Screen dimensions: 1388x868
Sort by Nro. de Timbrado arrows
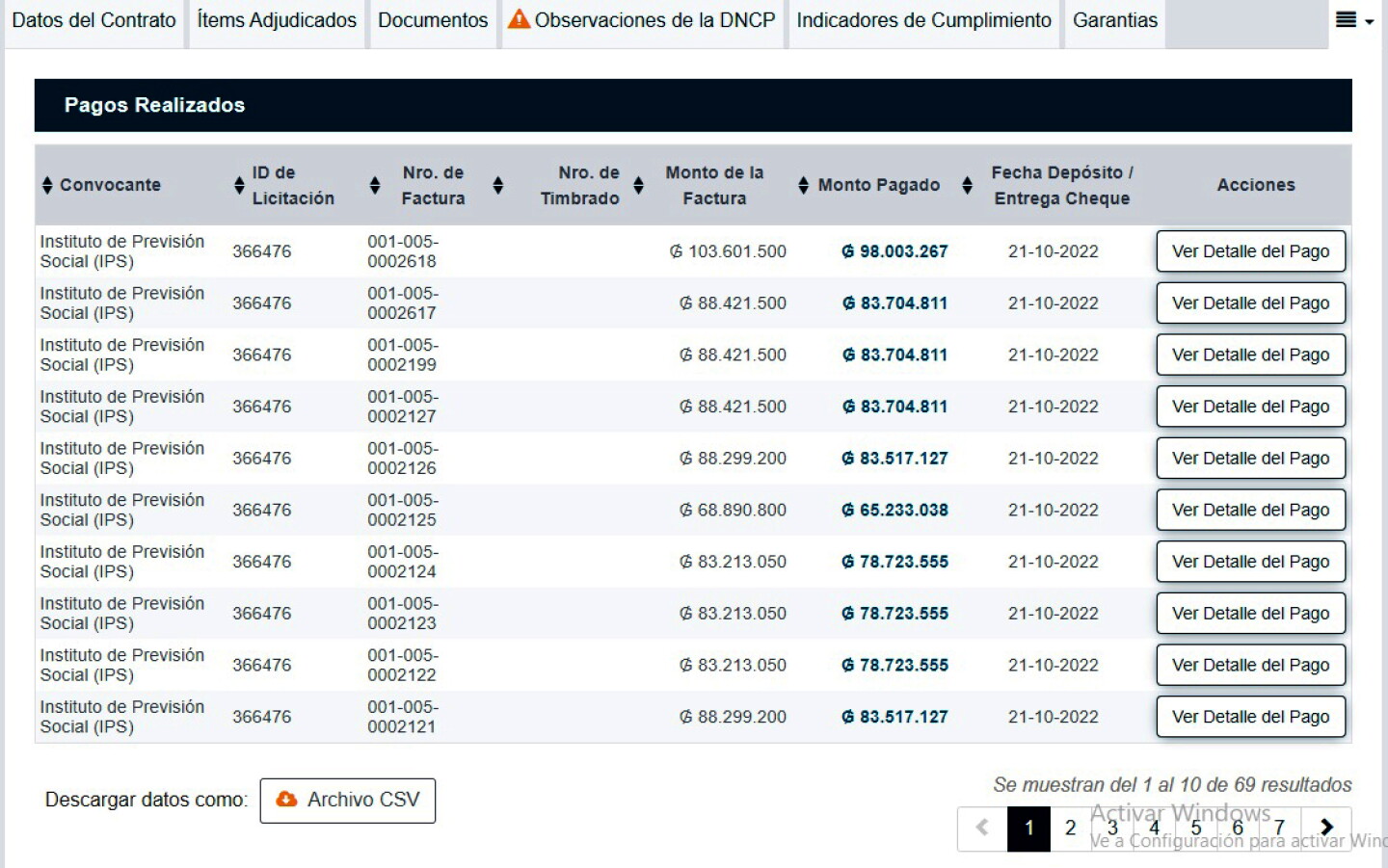pyautogui.click(x=497, y=185)
